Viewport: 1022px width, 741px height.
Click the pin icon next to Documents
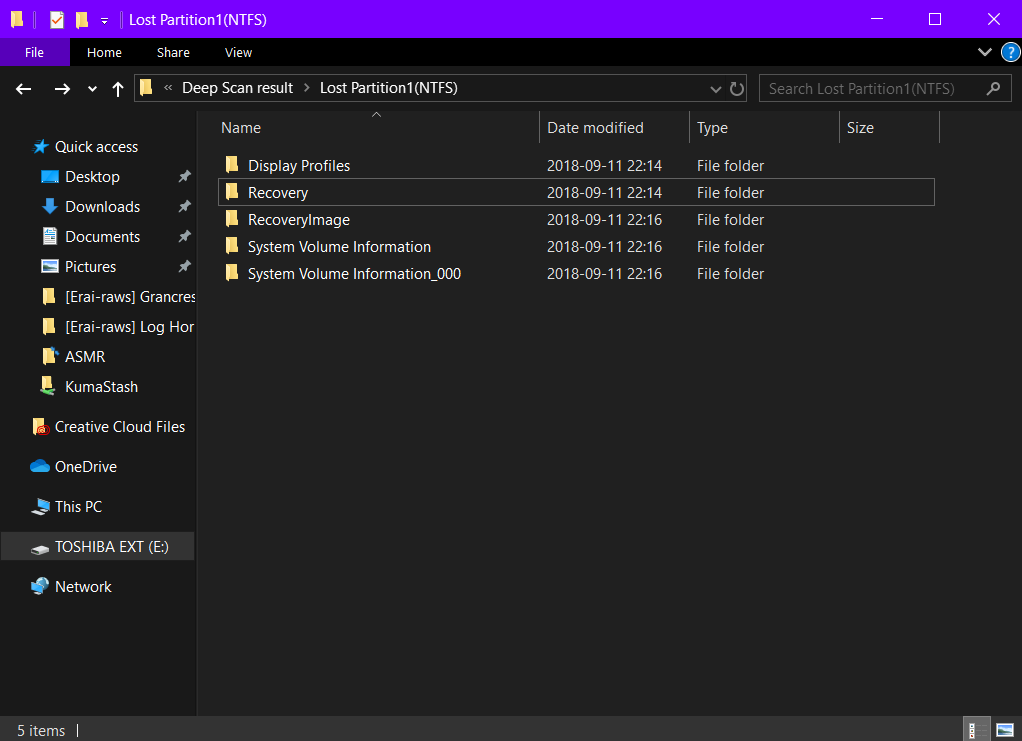tap(184, 236)
